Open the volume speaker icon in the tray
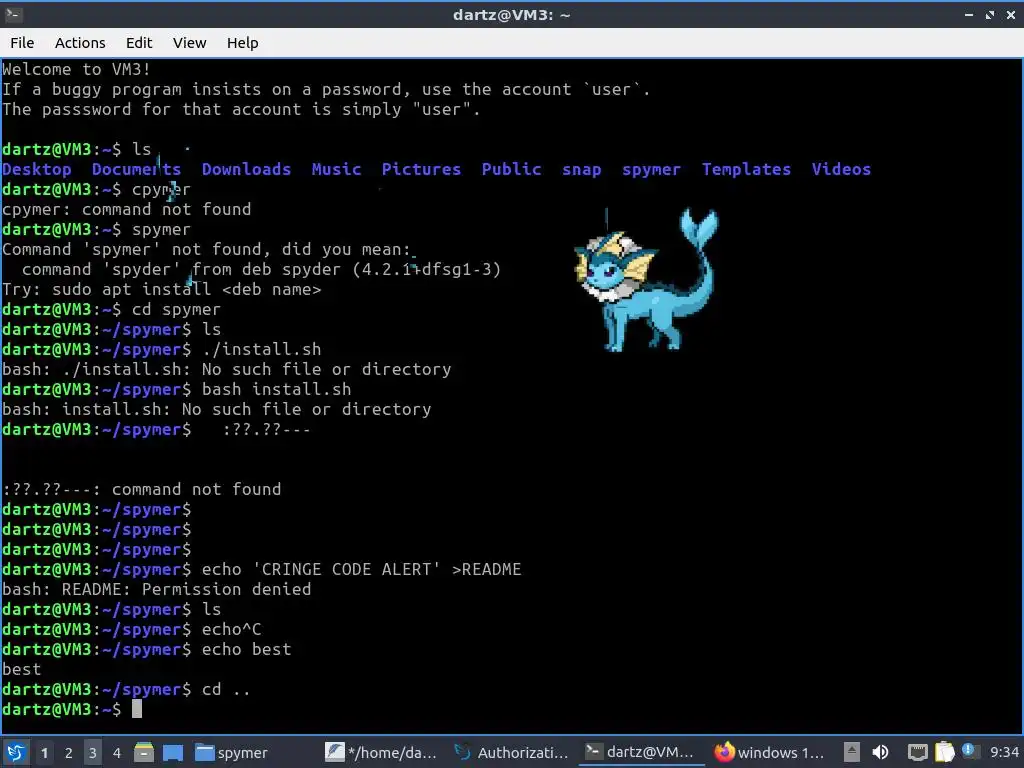Screen dimensions: 1024x768 click(880, 752)
